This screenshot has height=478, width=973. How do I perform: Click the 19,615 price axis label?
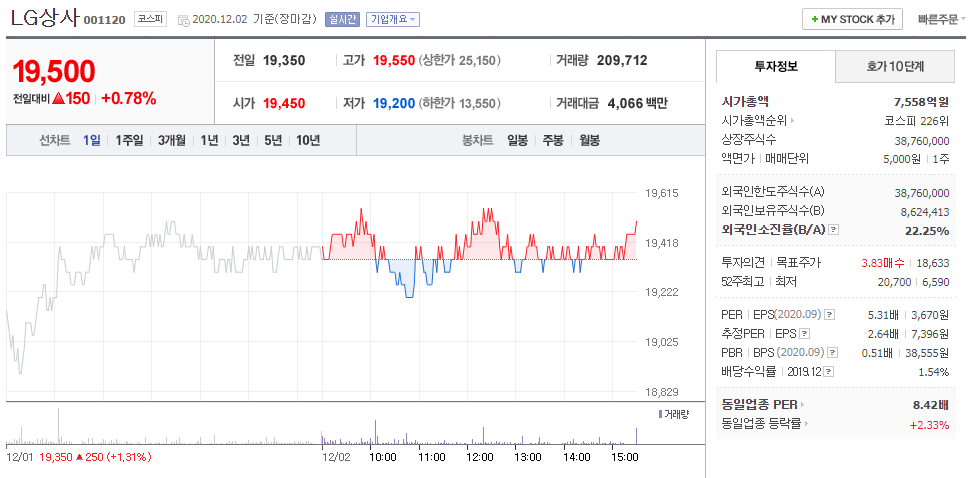[x=661, y=193]
